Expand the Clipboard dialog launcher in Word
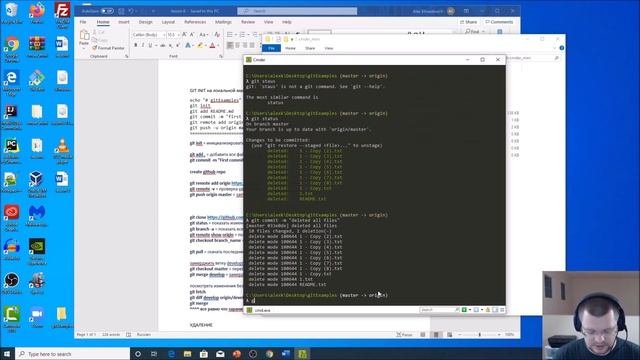 tap(127, 56)
